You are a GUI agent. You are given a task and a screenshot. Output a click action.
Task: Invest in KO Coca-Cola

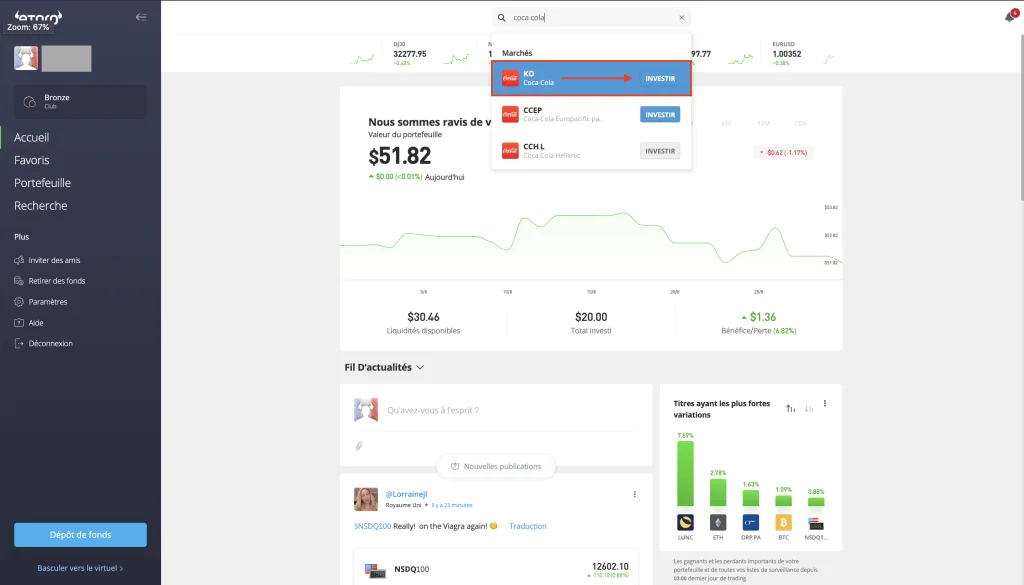tap(660, 78)
